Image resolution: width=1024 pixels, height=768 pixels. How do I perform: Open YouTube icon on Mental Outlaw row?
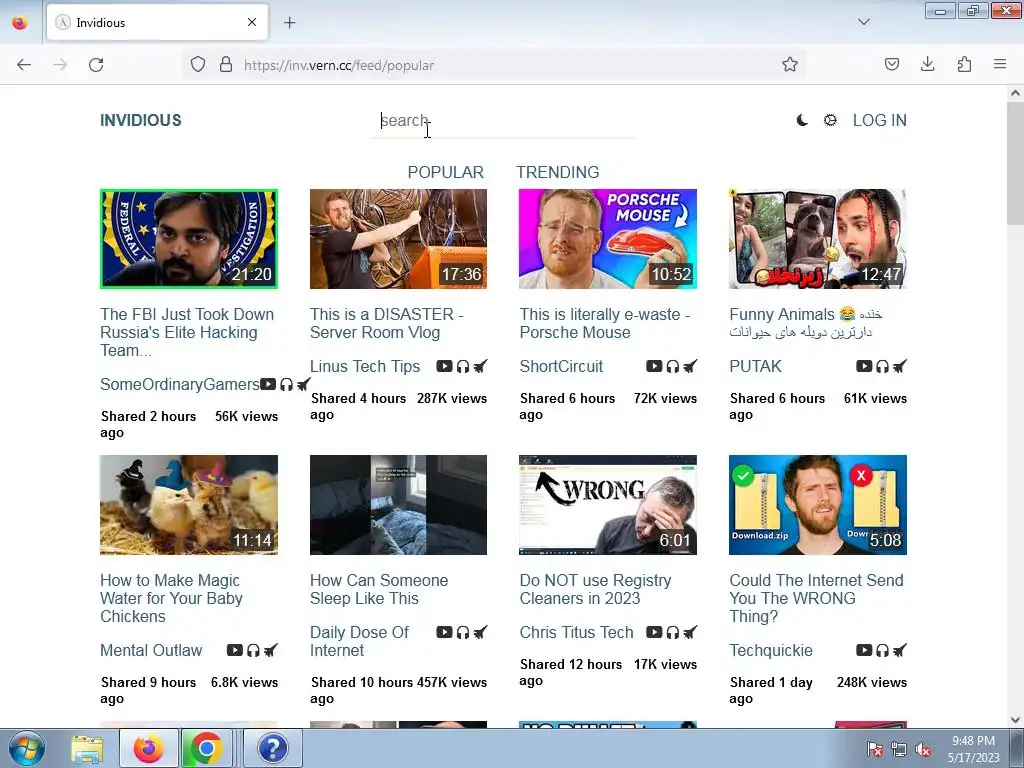click(234, 650)
